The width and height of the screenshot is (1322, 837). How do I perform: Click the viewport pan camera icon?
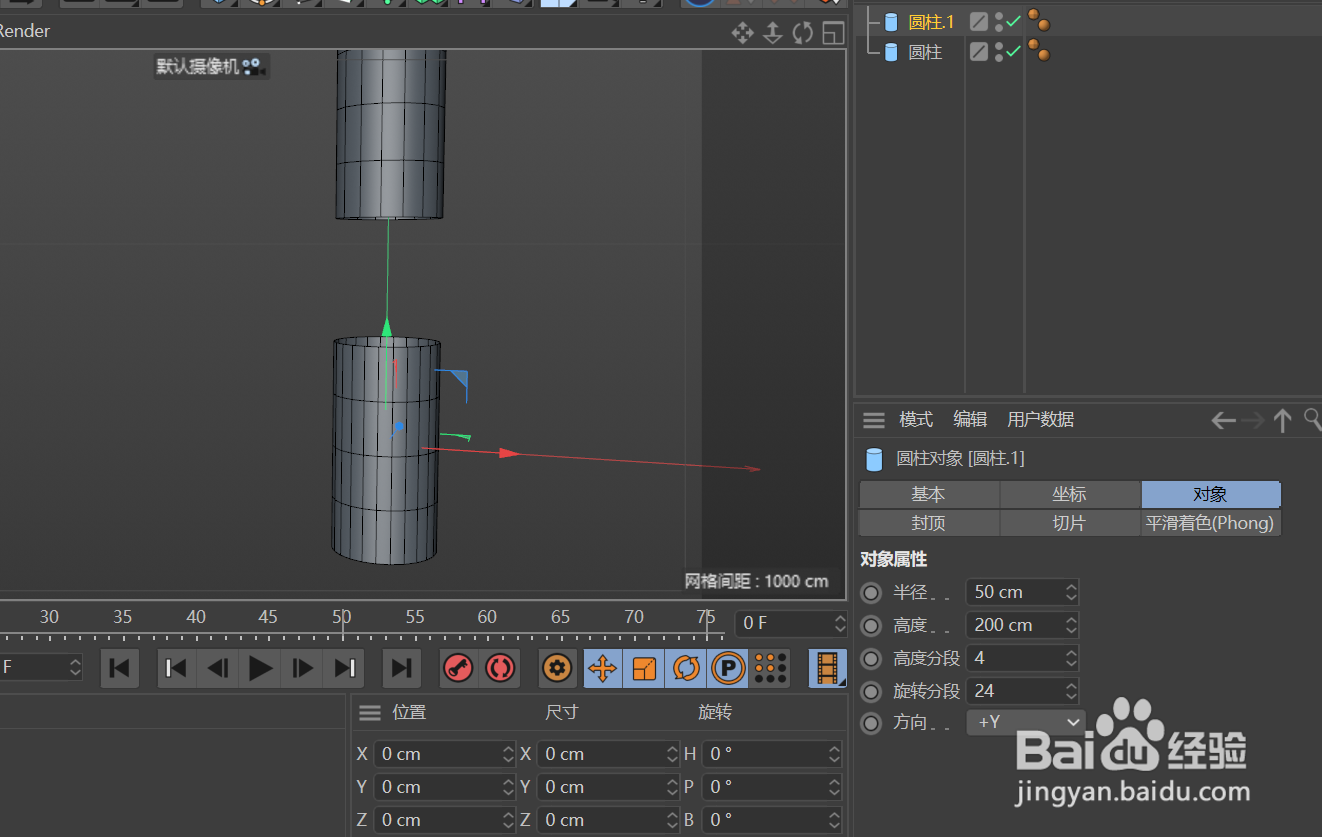click(742, 33)
